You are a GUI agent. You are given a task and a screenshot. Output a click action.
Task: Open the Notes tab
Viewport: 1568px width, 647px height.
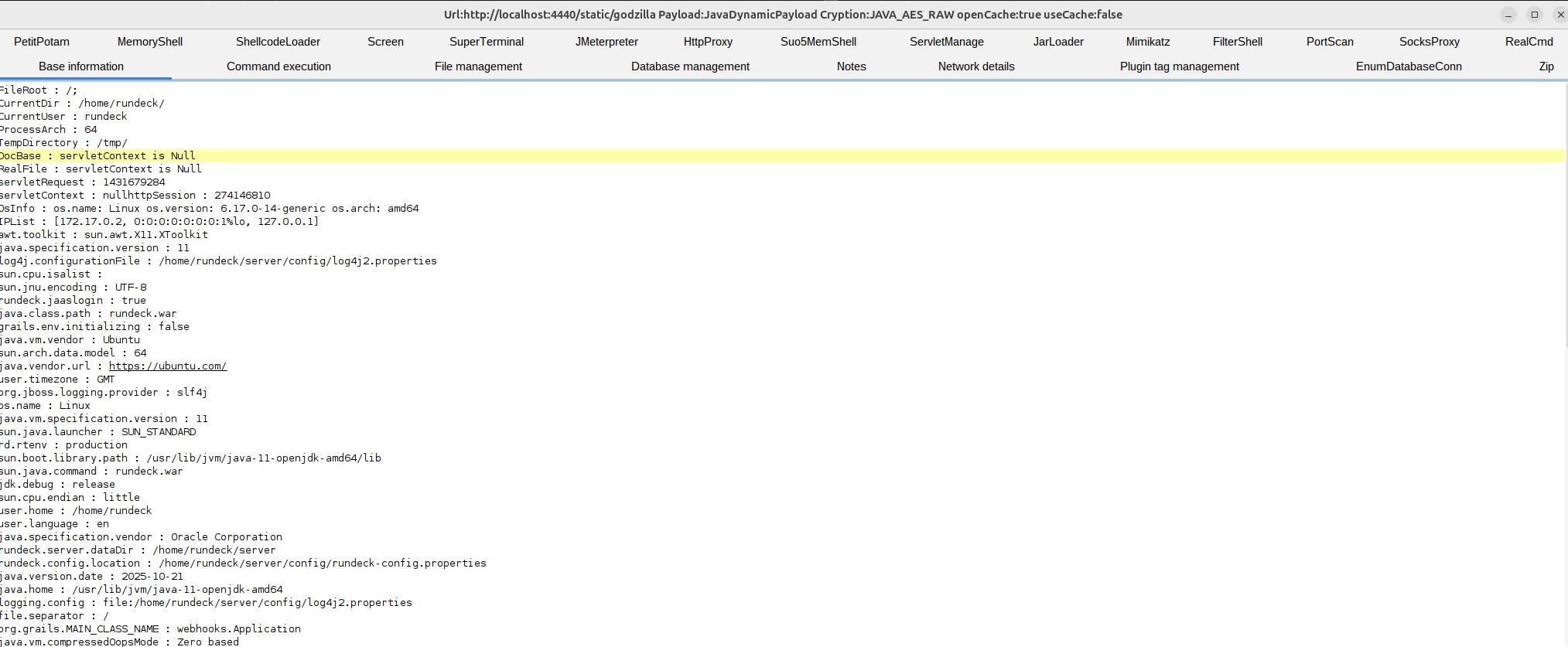(851, 66)
